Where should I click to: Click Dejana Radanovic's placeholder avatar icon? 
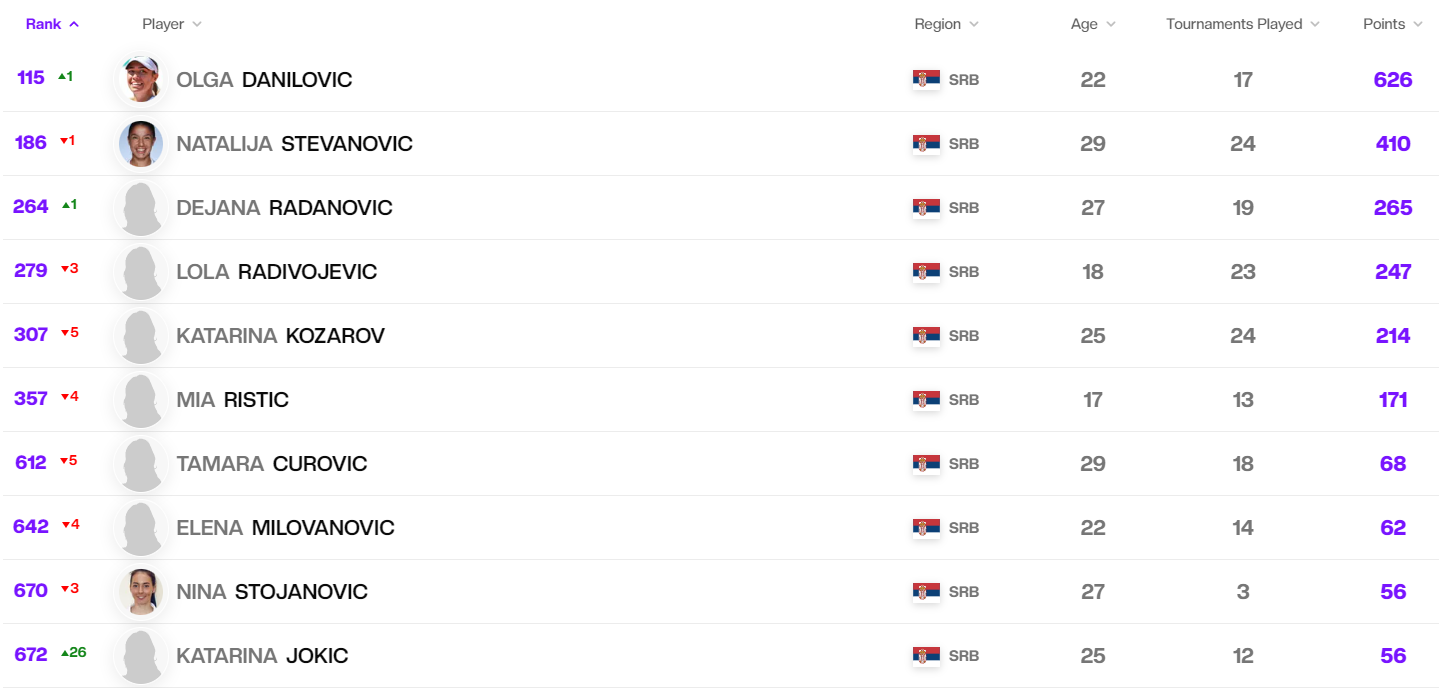(x=141, y=208)
